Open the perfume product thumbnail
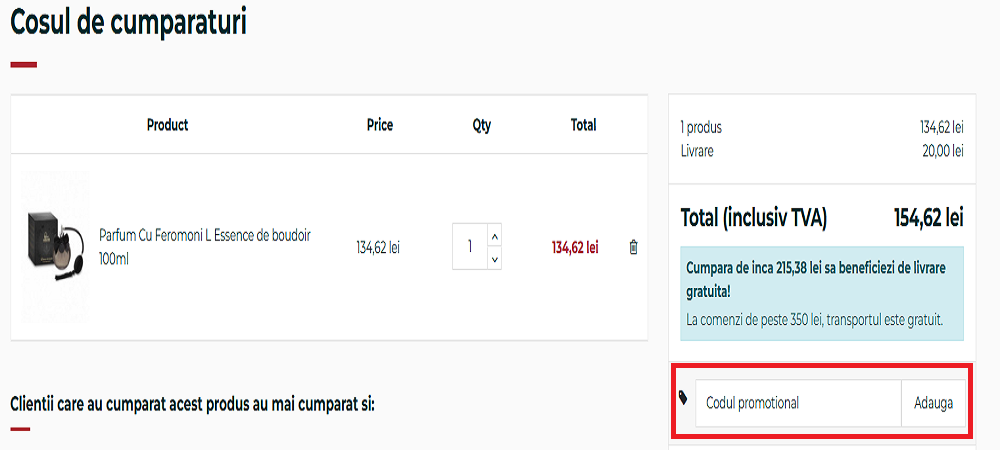 54,246
